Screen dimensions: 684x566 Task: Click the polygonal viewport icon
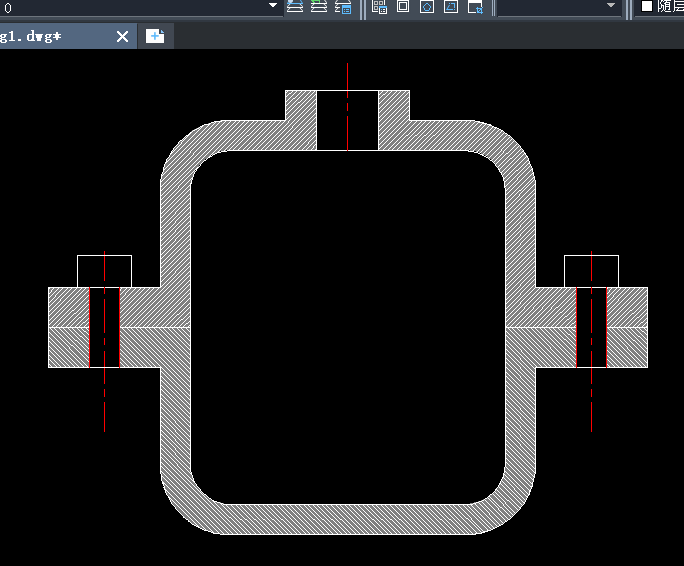[427, 7]
